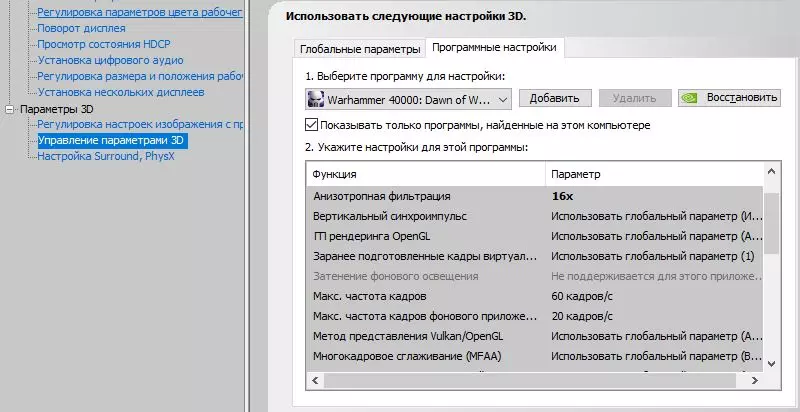
Task: Click the Восстановить button
Action: [x=730, y=98]
